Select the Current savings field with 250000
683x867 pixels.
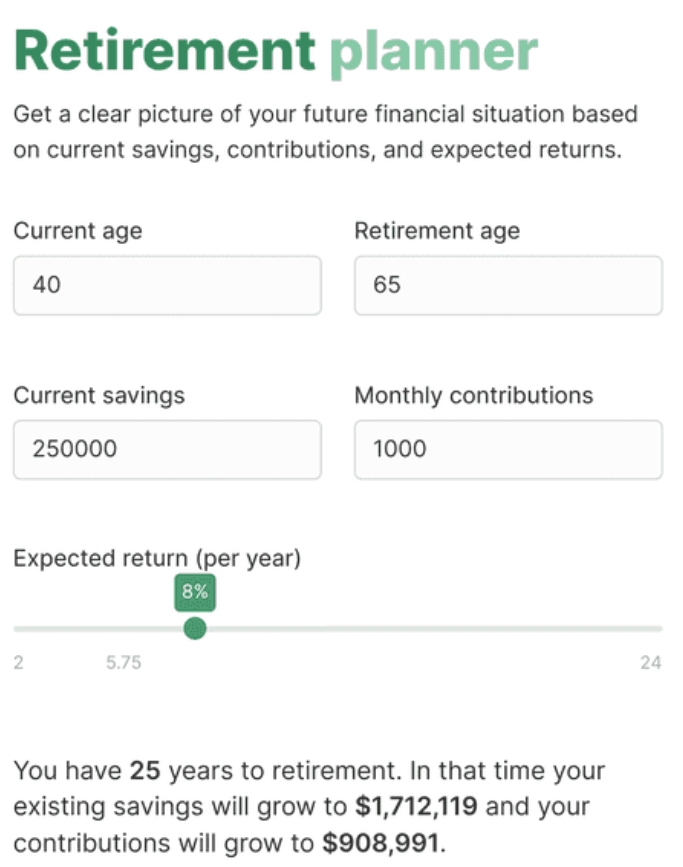(167, 449)
